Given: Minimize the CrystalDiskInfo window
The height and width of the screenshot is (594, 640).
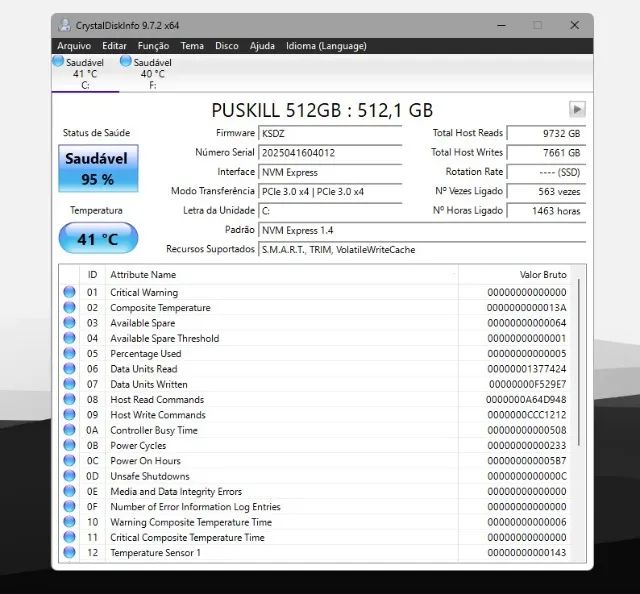Looking at the screenshot, I should coord(502,25).
